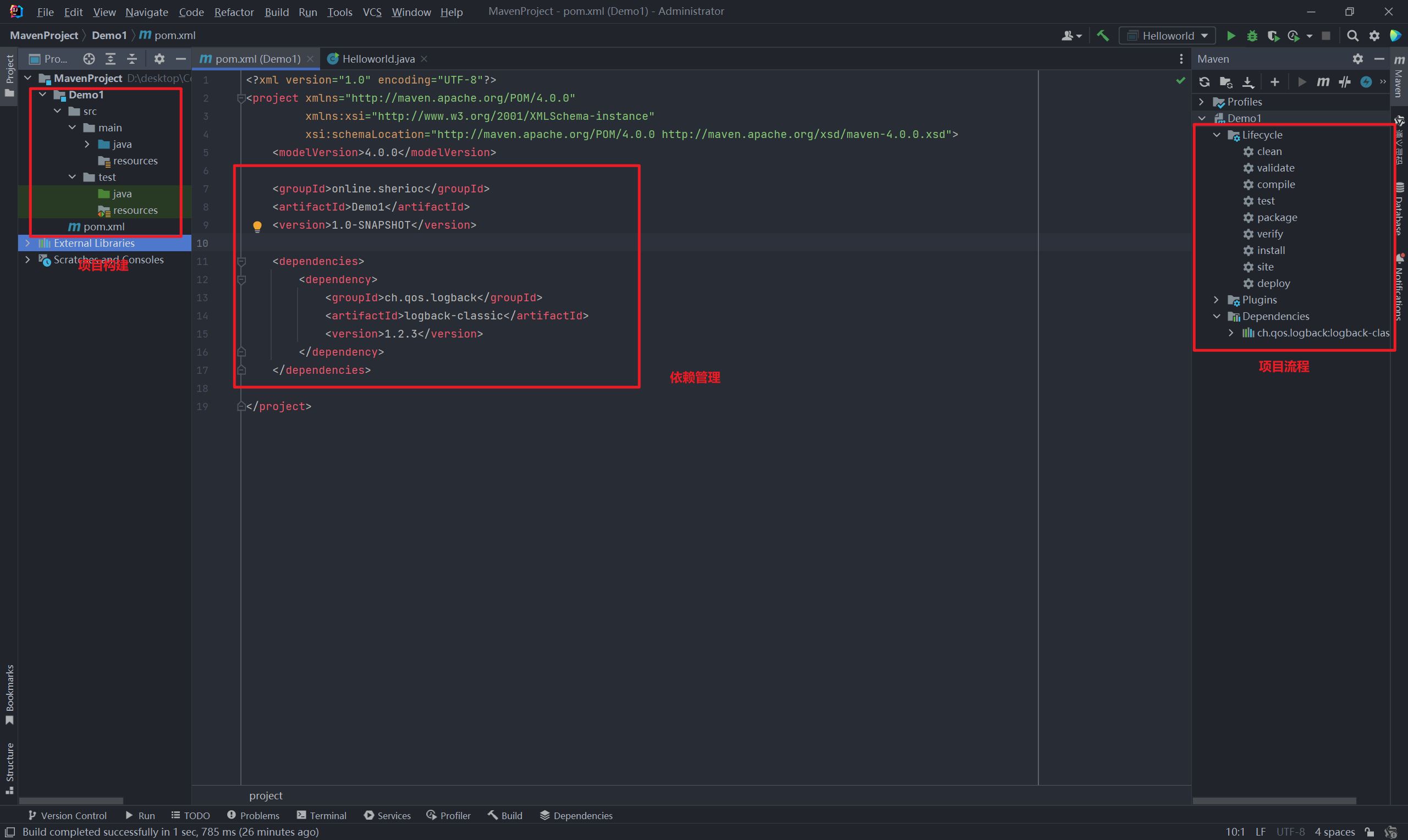Toggle the read-only lock in the status bar

click(x=1369, y=832)
